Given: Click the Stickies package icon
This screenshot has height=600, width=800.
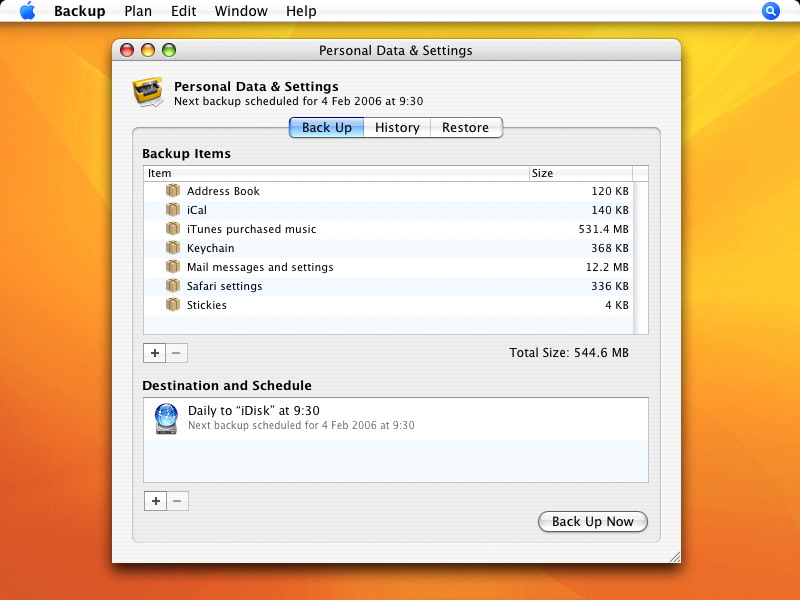Looking at the screenshot, I should 173,305.
